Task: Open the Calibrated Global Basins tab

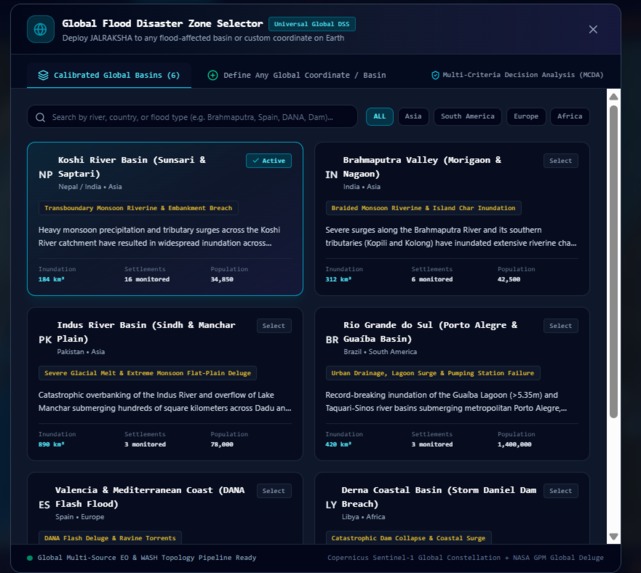Action: tap(109, 75)
